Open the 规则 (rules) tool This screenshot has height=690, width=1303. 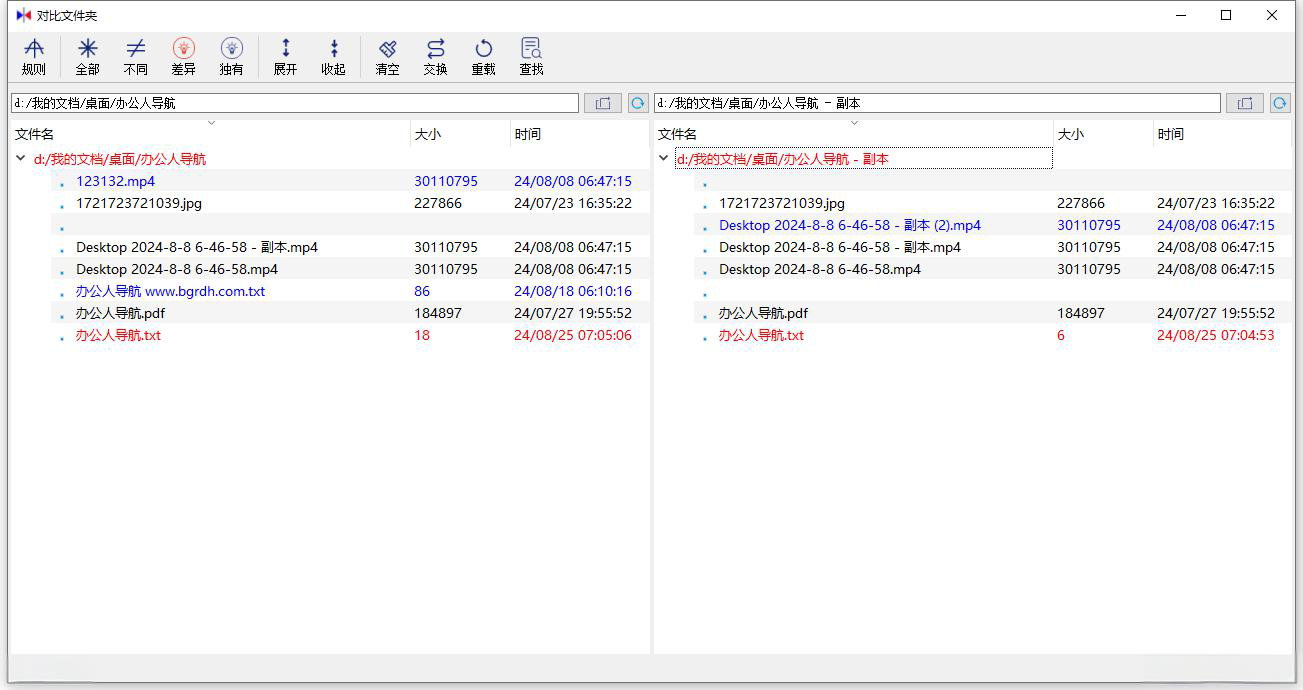34,57
